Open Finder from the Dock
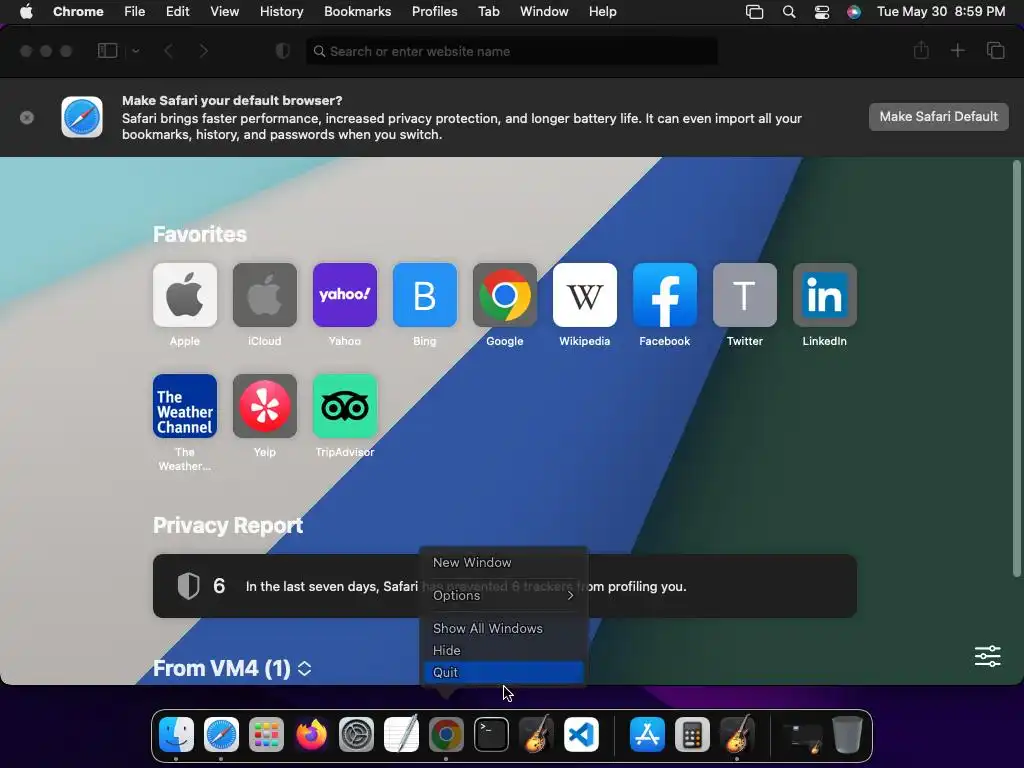Image resolution: width=1024 pixels, height=768 pixels. (176, 735)
